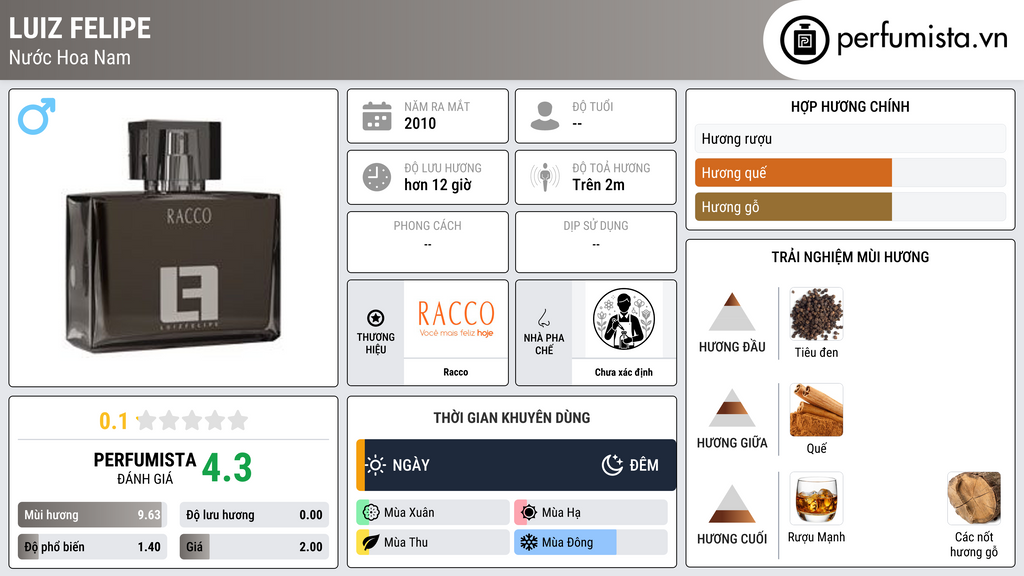Select the Mùa Hạ season option
Image resolution: width=1024 pixels, height=576 pixels.
591,513
